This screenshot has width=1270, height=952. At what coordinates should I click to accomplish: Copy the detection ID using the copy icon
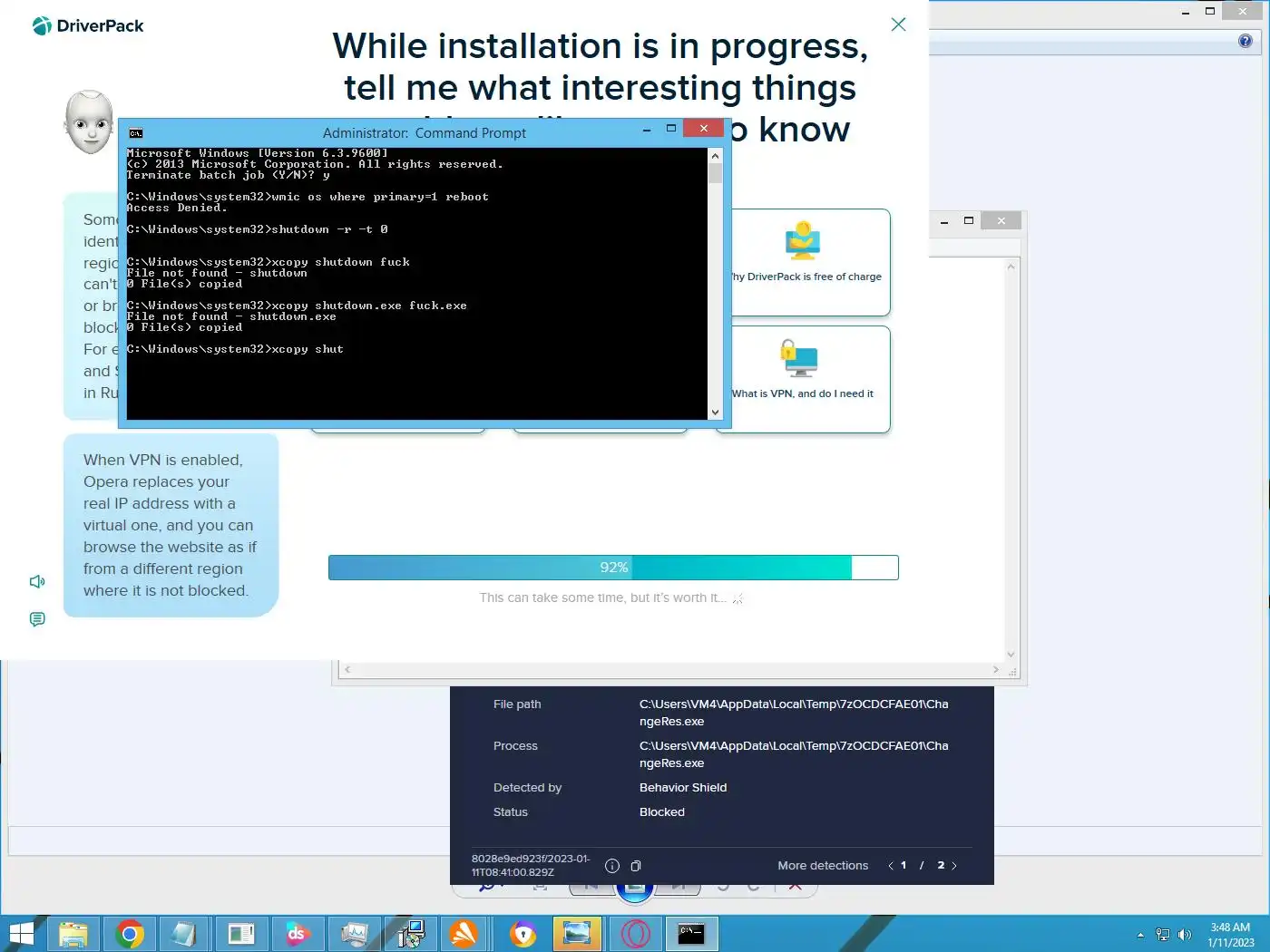pyautogui.click(x=636, y=866)
